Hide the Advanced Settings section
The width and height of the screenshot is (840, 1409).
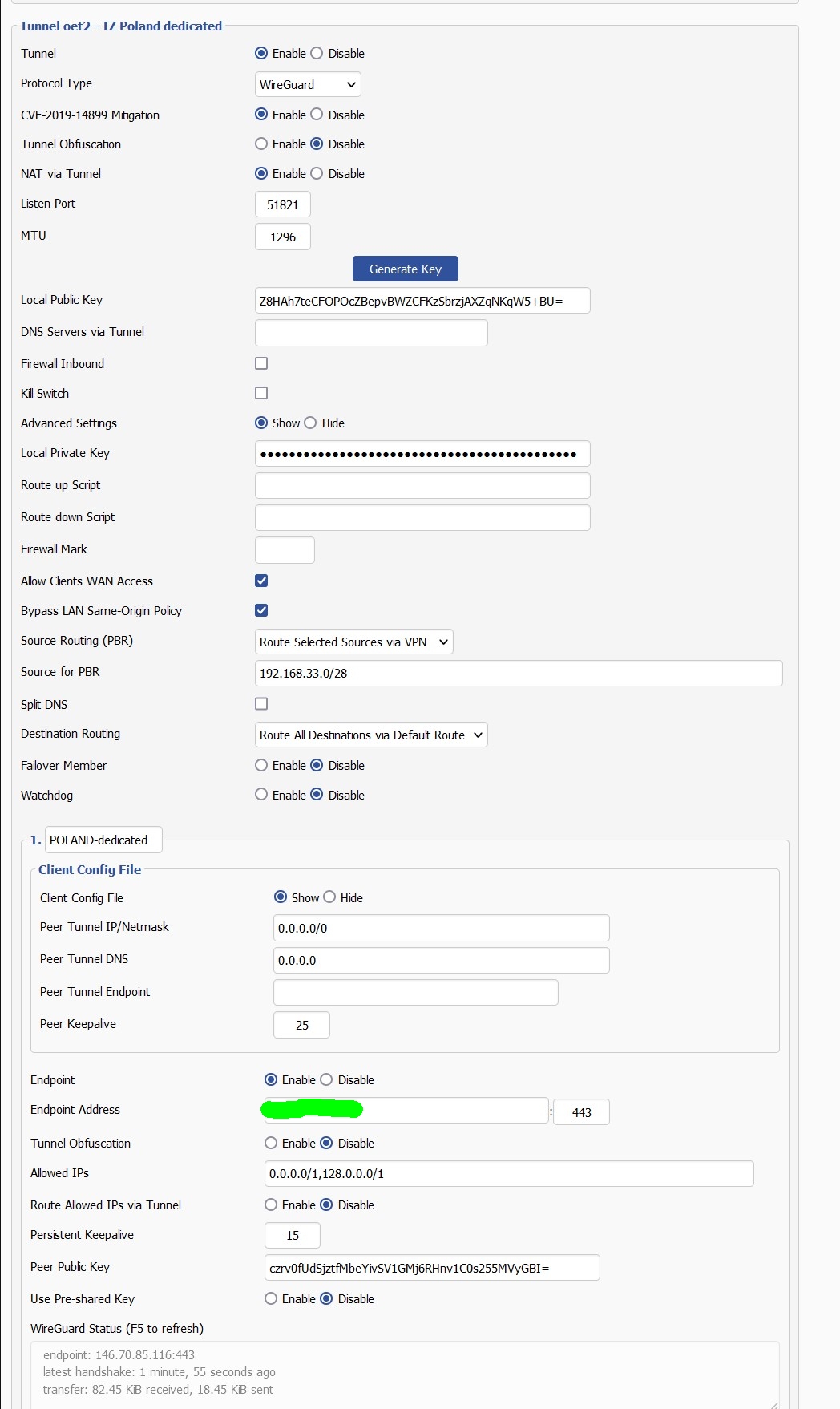point(311,423)
